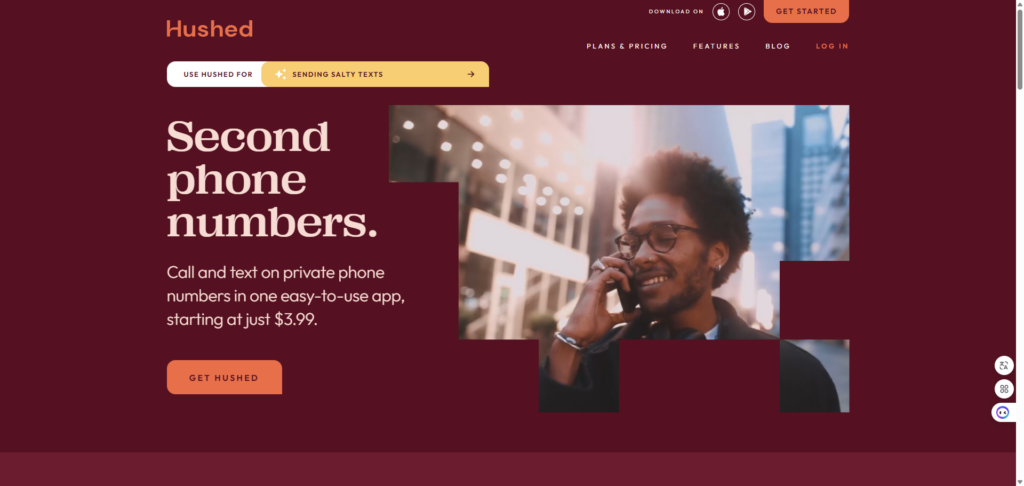This screenshot has height=486, width=1024.
Task: Open the purple ring assistant icon
Action: [x=1003, y=412]
